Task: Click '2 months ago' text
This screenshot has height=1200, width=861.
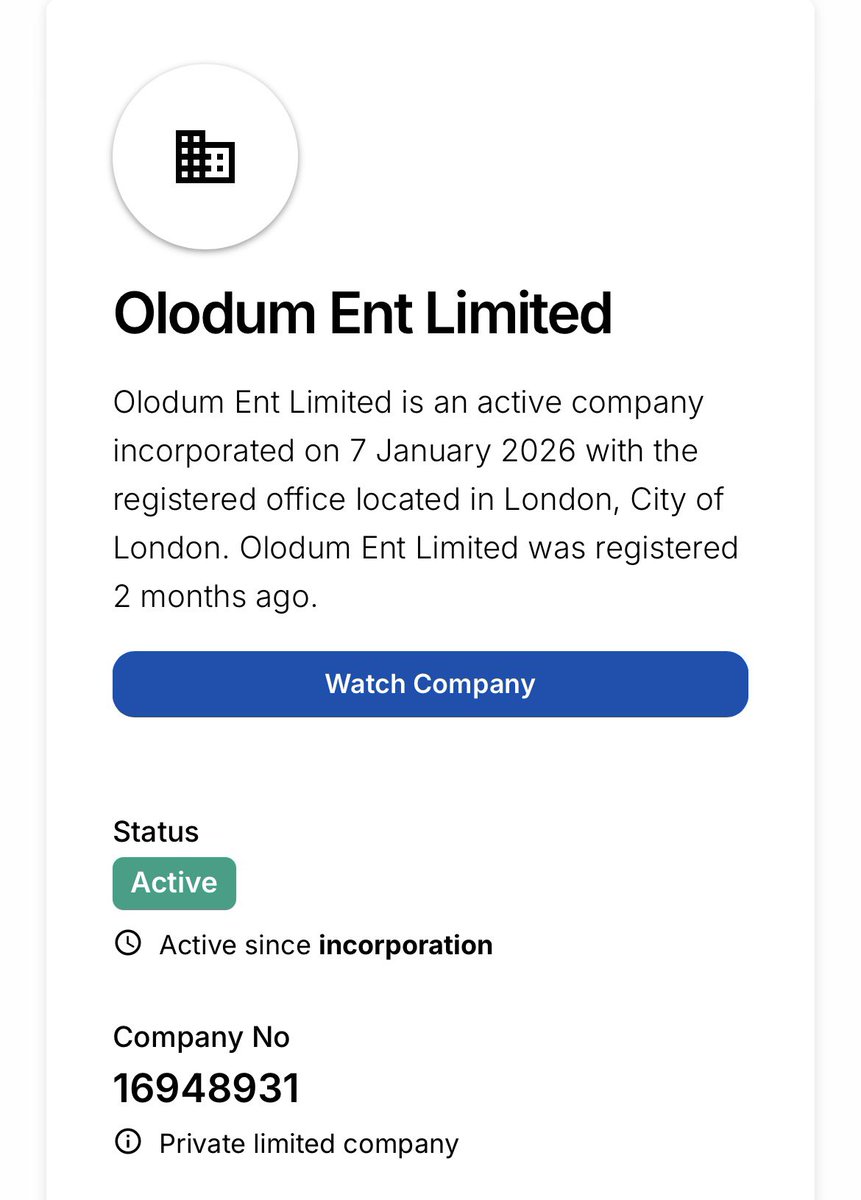Action: click(215, 597)
